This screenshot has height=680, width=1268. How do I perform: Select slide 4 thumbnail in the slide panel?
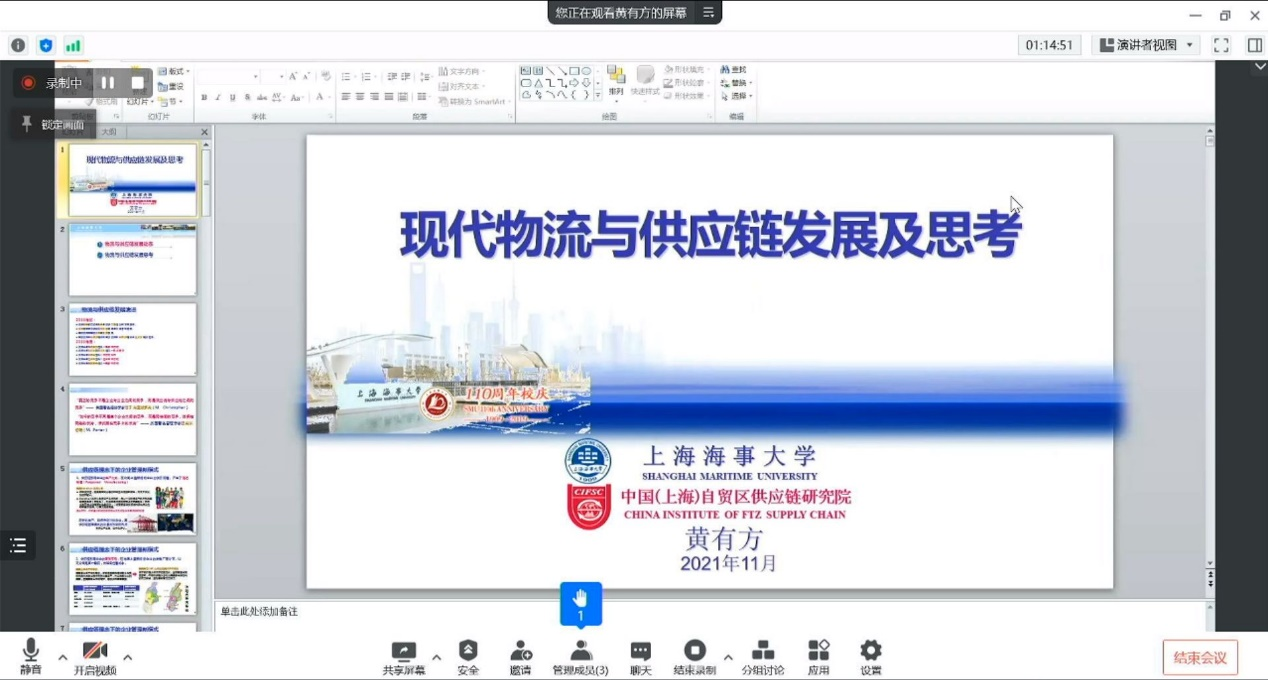133,419
